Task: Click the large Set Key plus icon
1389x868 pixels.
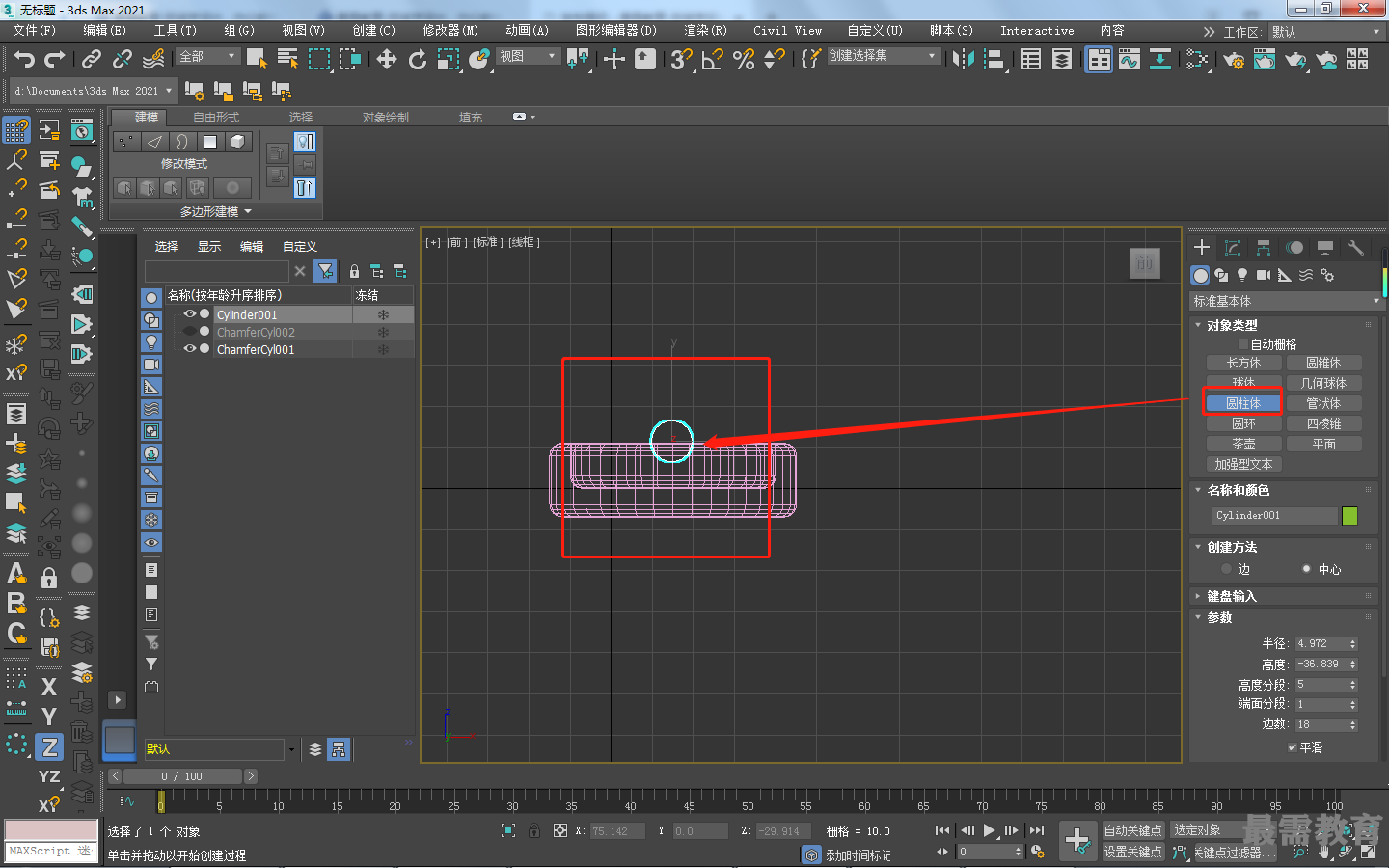Action: coord(1077,840)
